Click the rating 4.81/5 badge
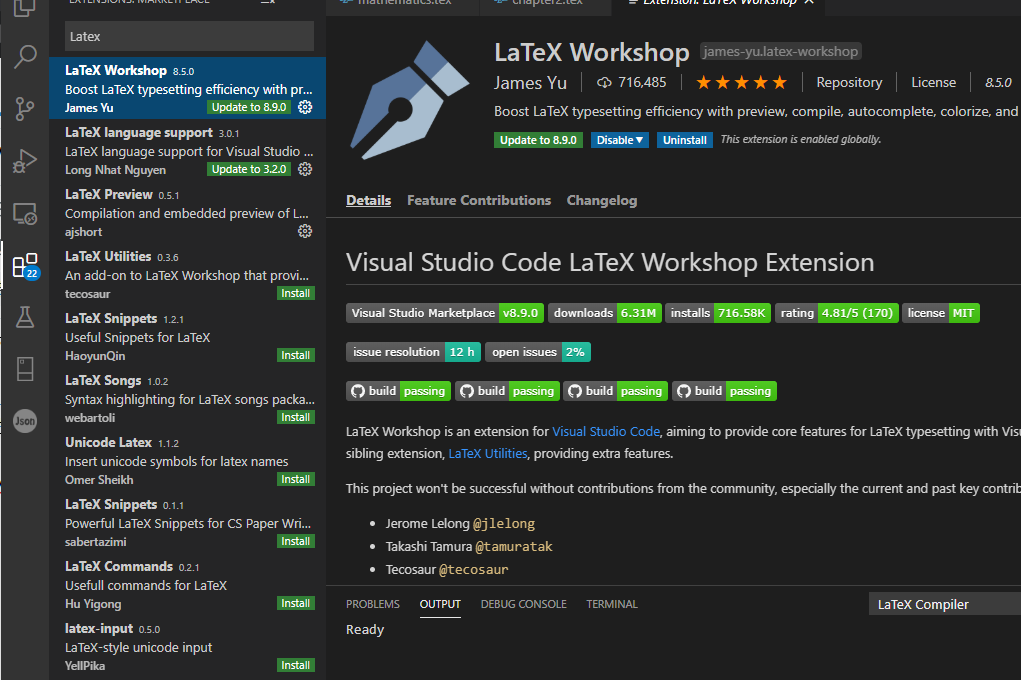Viewport: 1021px width, 680px height. (x=837, y=313)
